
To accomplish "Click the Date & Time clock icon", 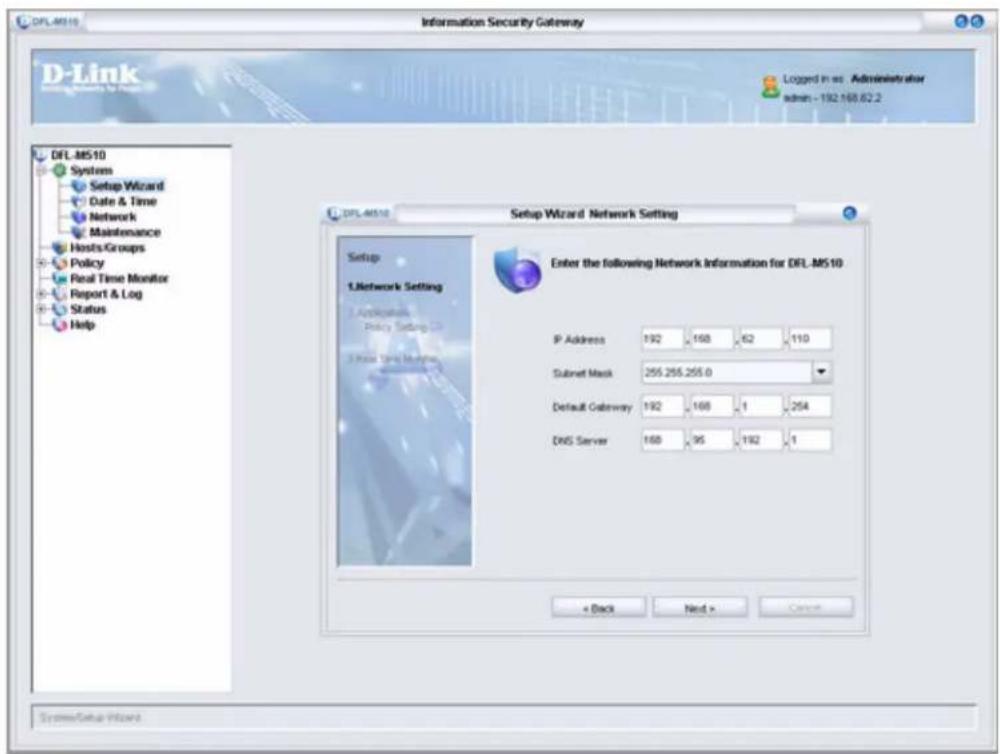I will tap(79, 202).
